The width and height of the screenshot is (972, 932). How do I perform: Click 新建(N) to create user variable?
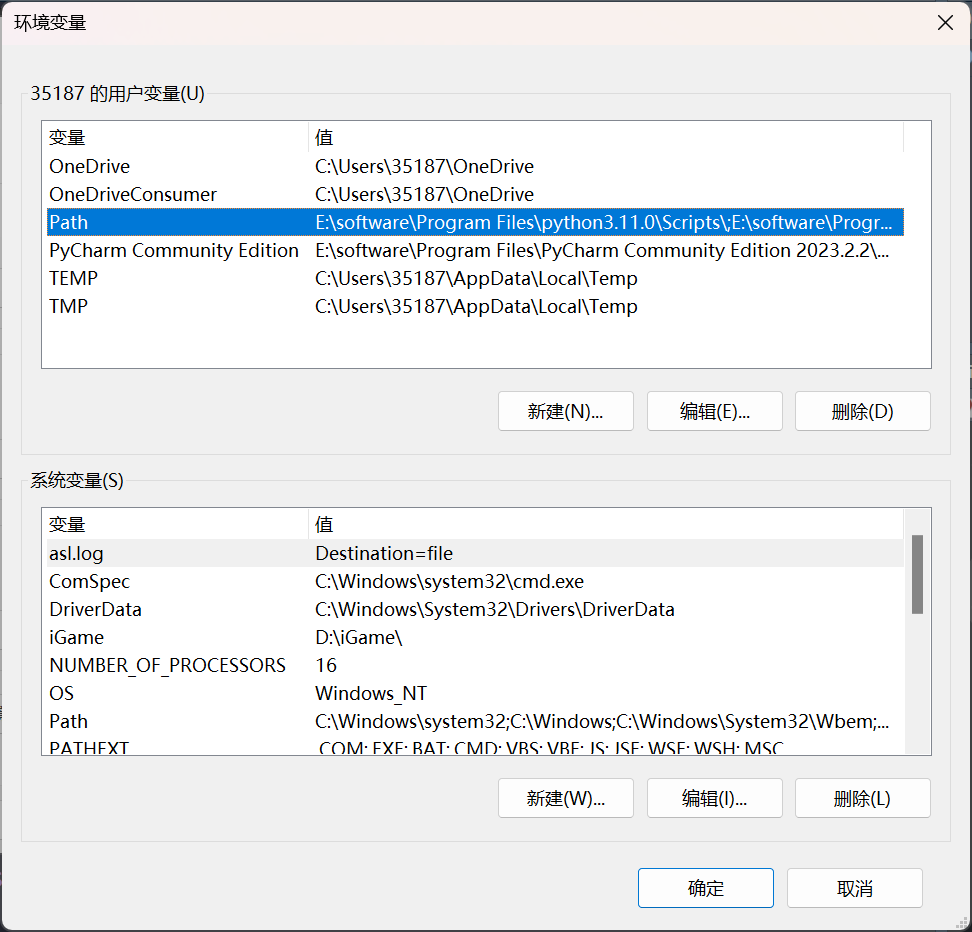point(565,411)
